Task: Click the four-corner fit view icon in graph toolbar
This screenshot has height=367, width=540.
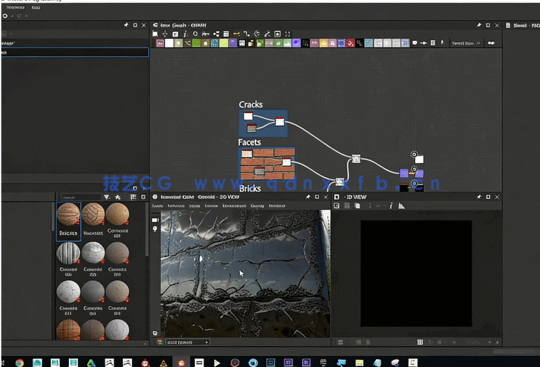Action: click(x=288, y=34)
